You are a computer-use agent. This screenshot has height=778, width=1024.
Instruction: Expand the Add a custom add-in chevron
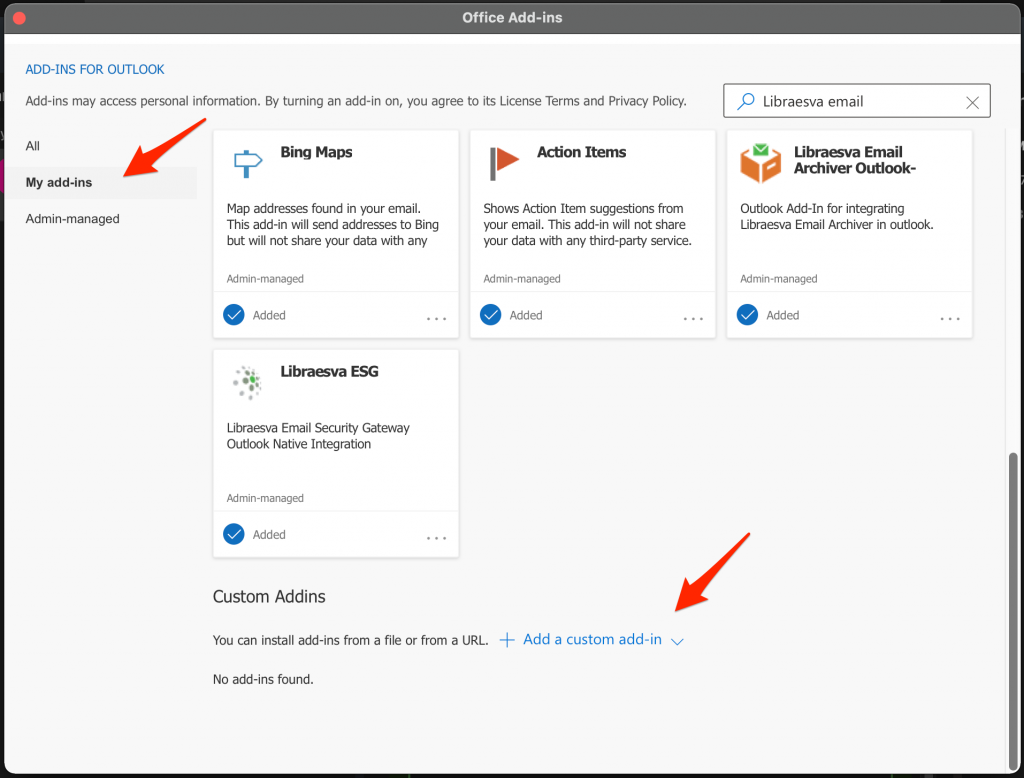(x=677, y=641)
